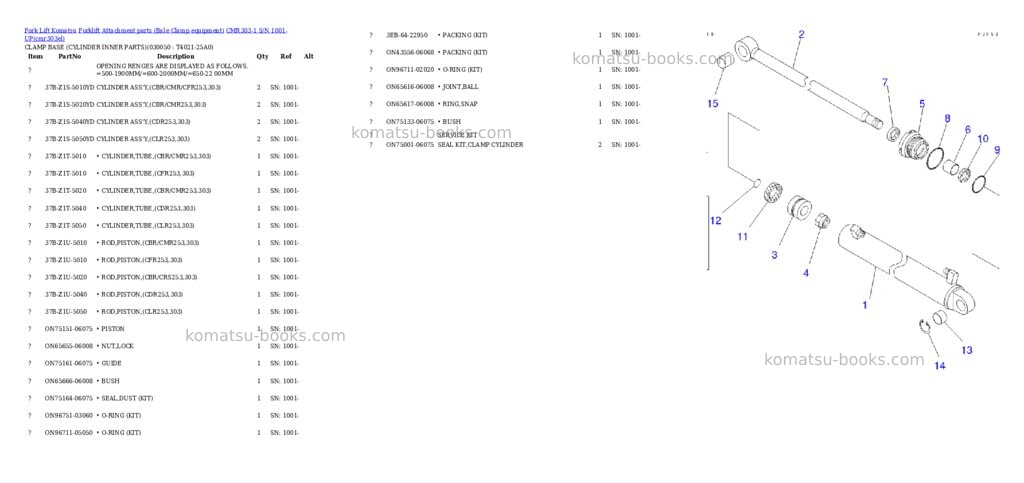Select part number ON96711-02020

pos(409,70)
